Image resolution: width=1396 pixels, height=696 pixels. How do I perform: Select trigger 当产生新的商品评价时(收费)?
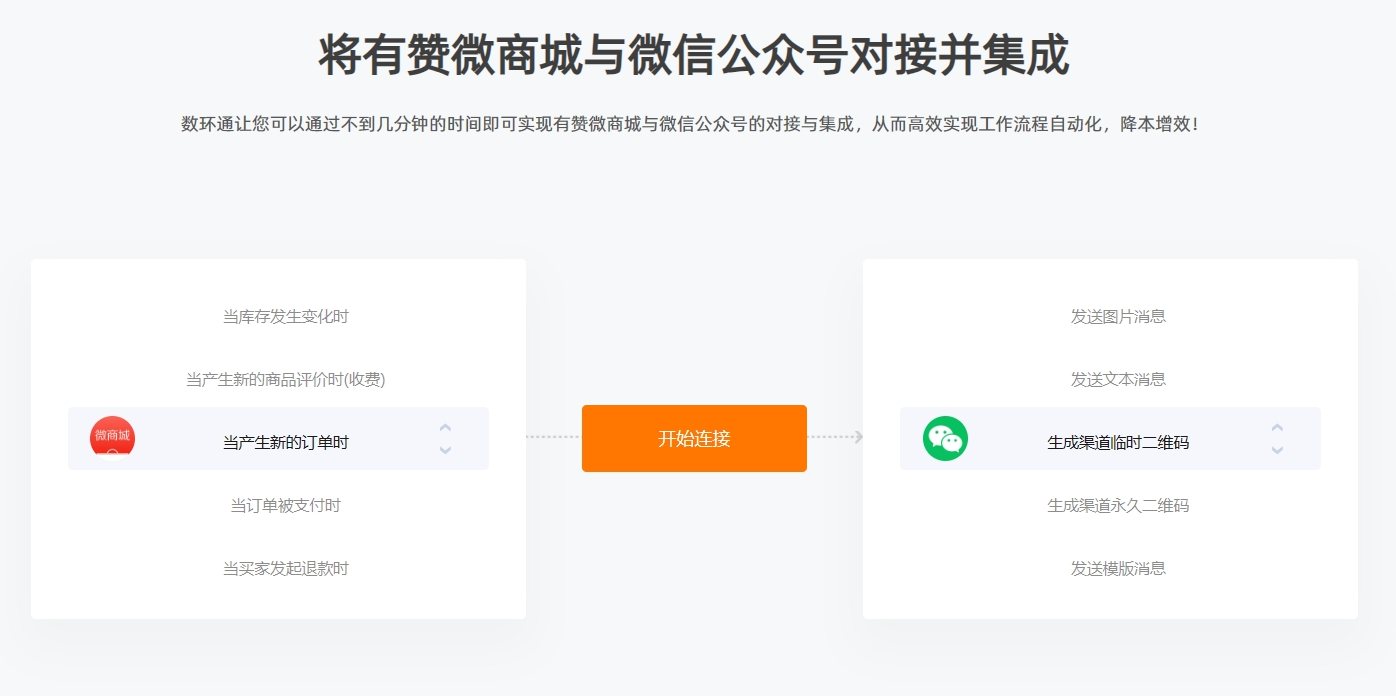click(x=286, y=379)
